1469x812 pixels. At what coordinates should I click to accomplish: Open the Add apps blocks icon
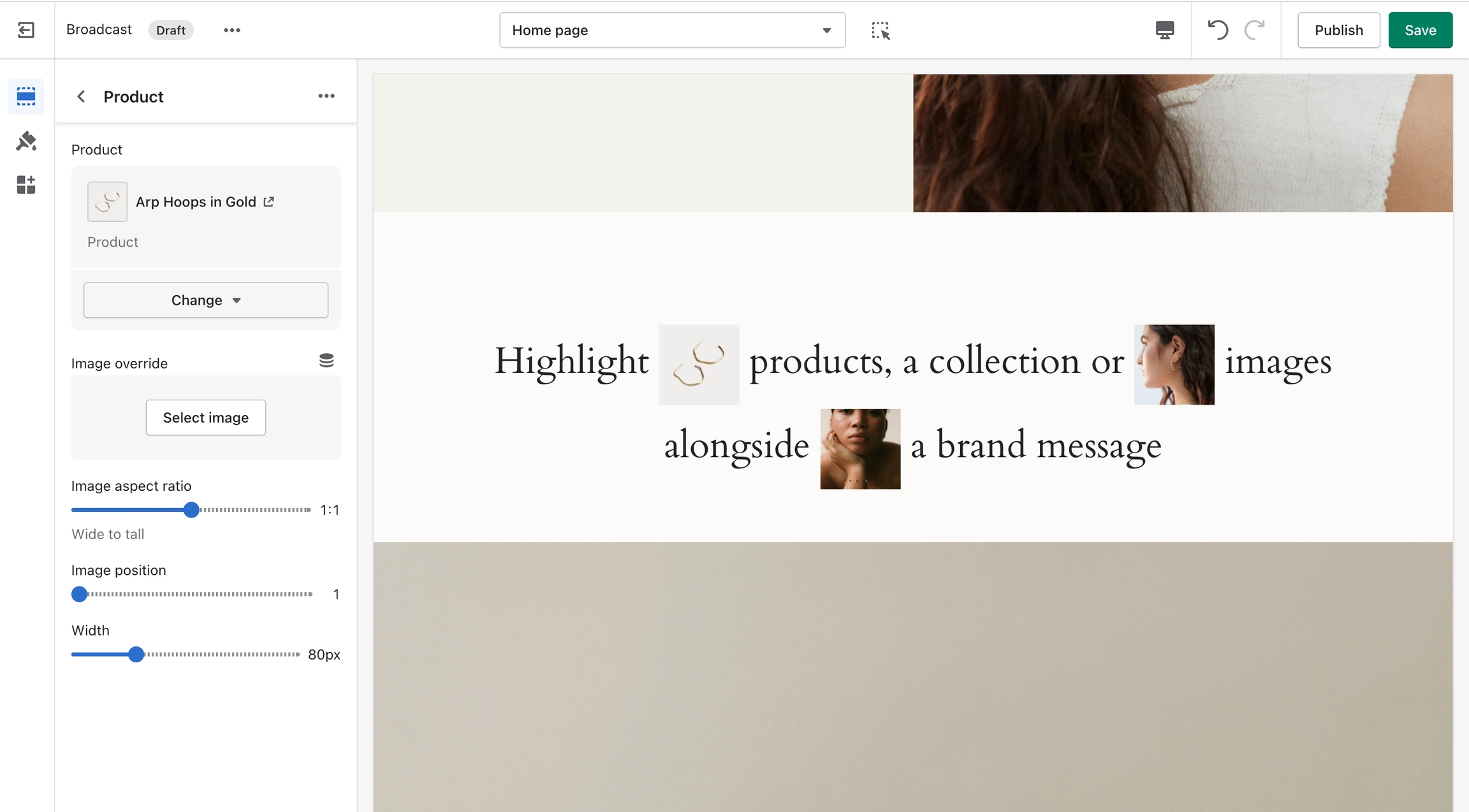(x=26, y=185)
